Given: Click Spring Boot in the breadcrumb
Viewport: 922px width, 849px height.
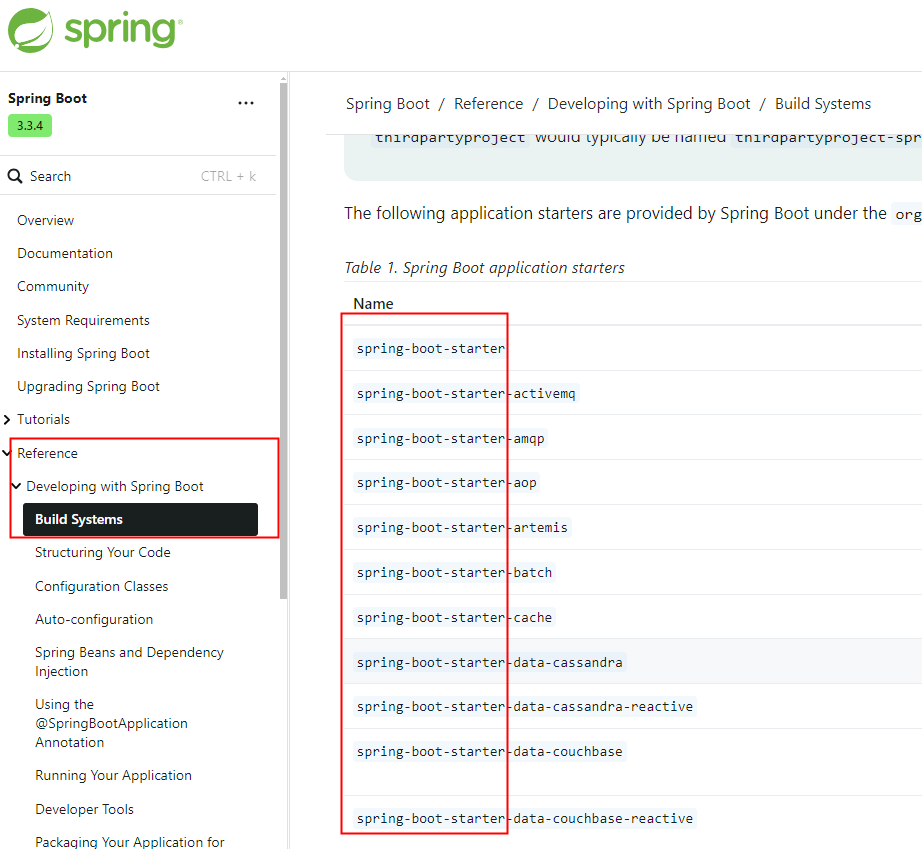Looking at the screenshot, I should click(x=387, y=104).
